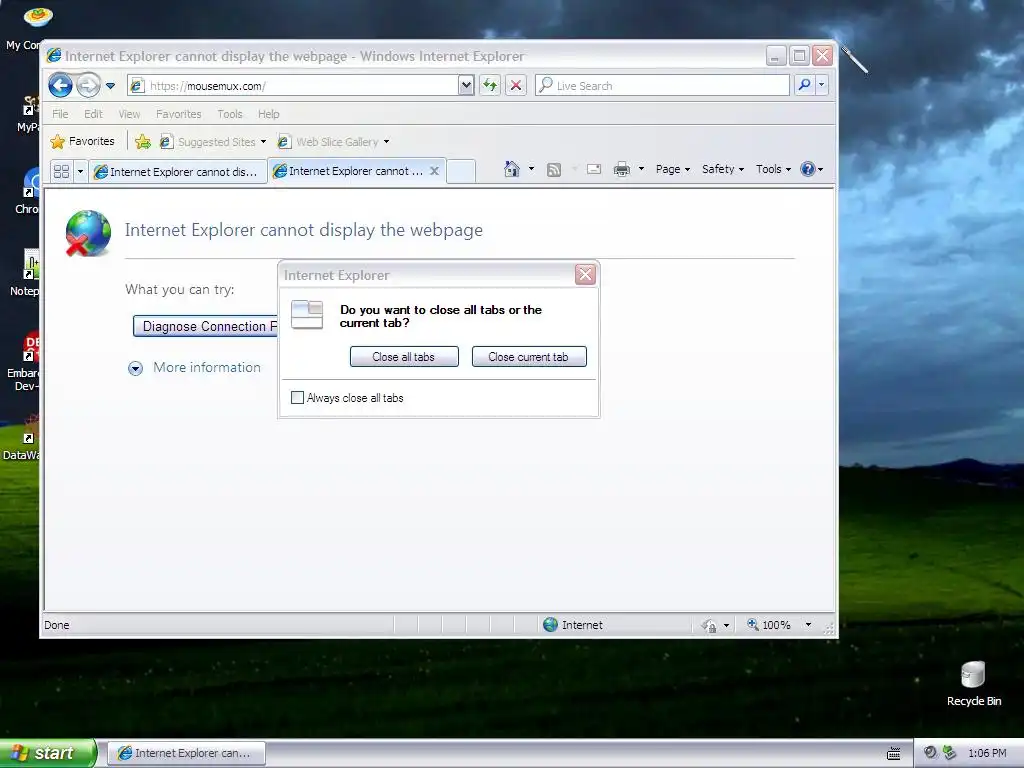Click the Quick Tabs grid icon
This screenshot has height=768, width=1024.
pos(61,171)
